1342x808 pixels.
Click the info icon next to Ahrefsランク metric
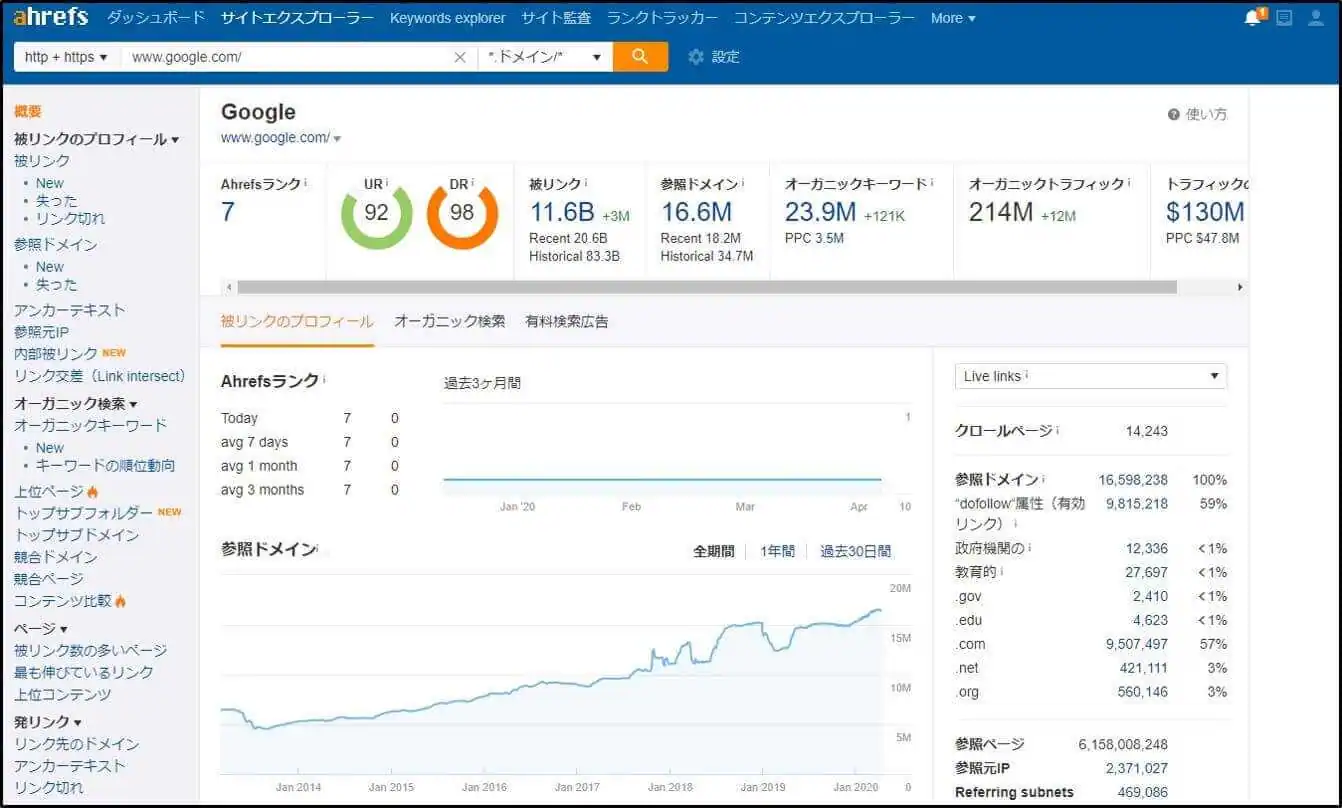306,184
